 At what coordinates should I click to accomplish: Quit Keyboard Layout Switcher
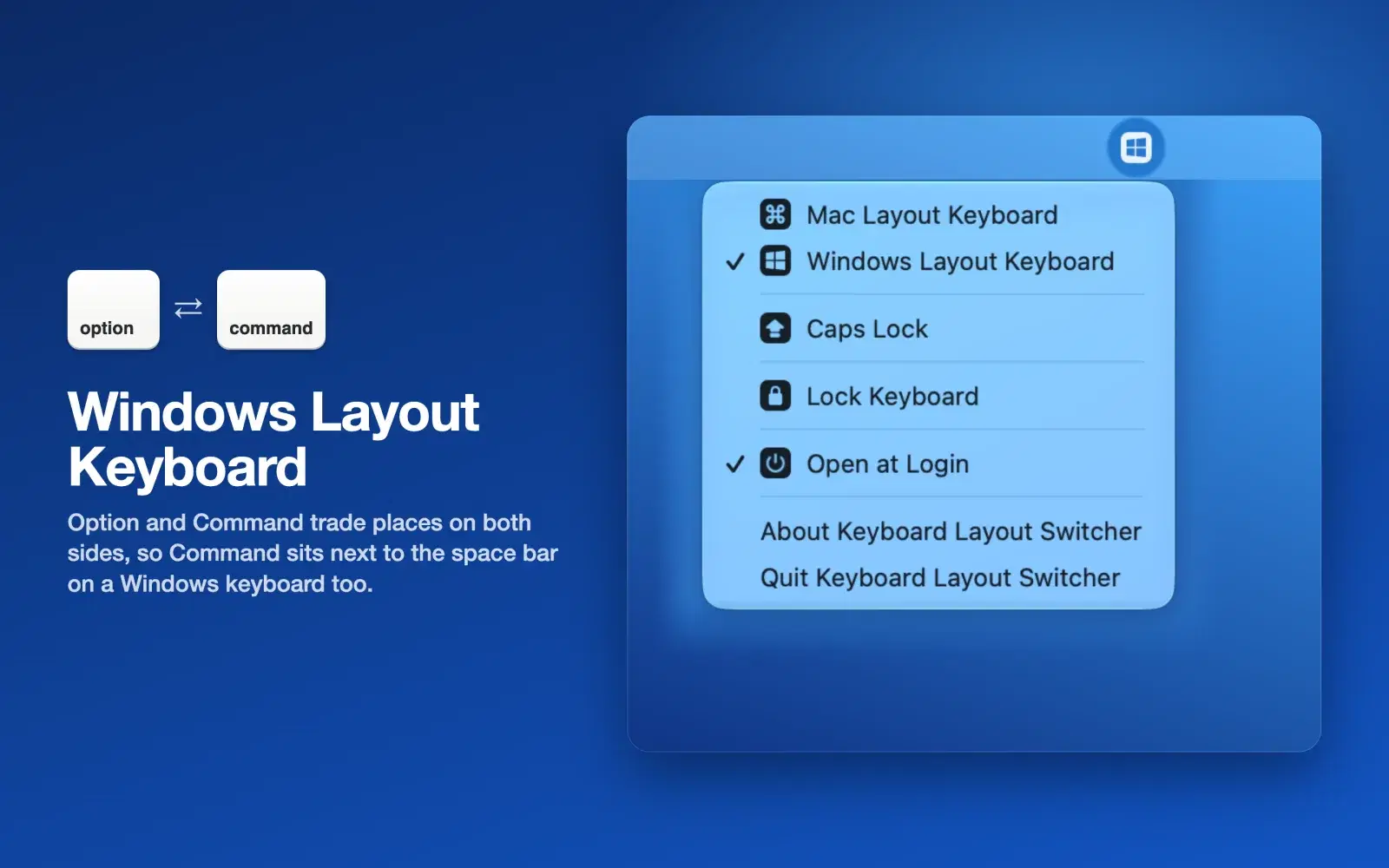coord(938,578)
